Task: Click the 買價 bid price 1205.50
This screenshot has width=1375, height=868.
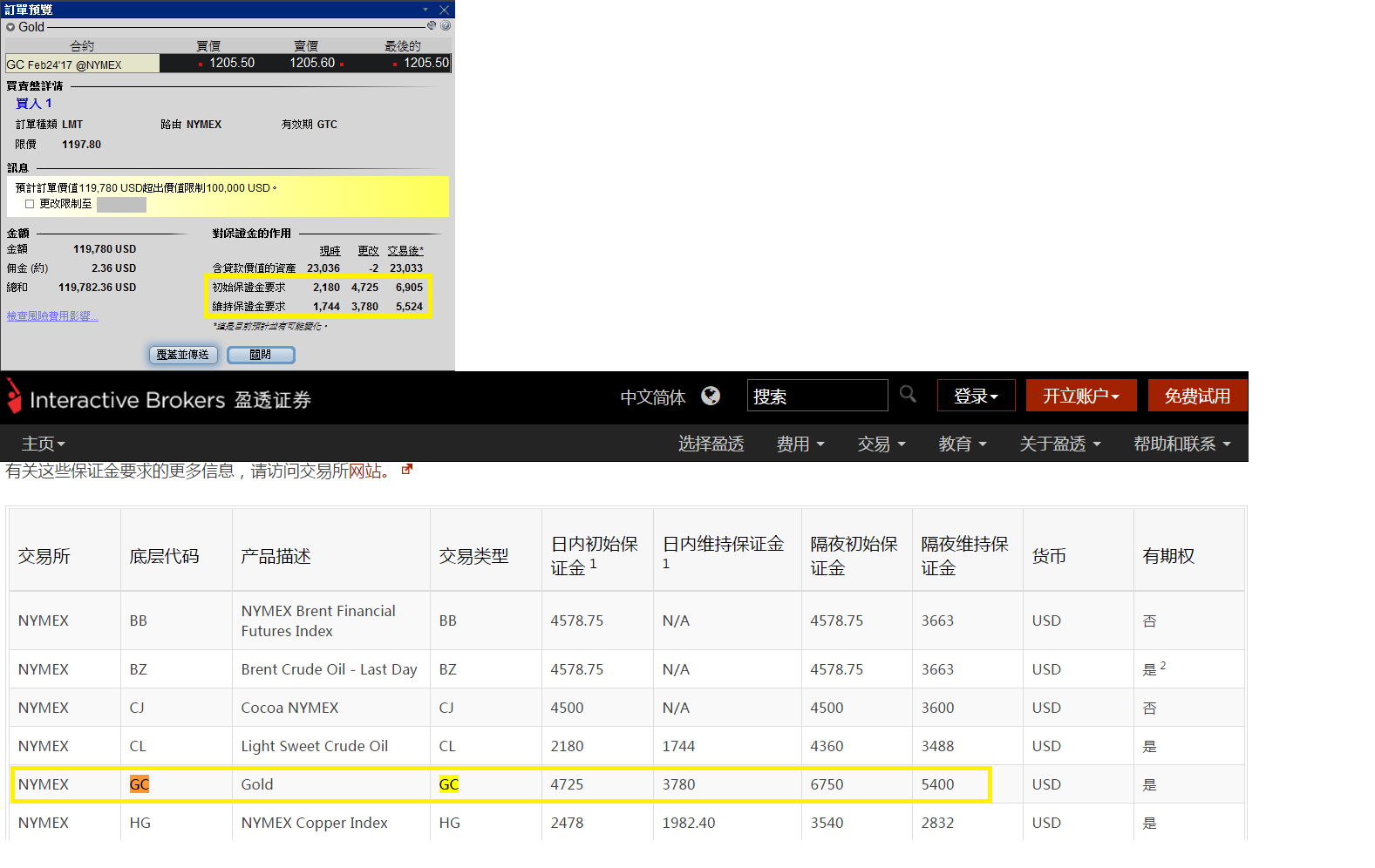Action: 232,63
